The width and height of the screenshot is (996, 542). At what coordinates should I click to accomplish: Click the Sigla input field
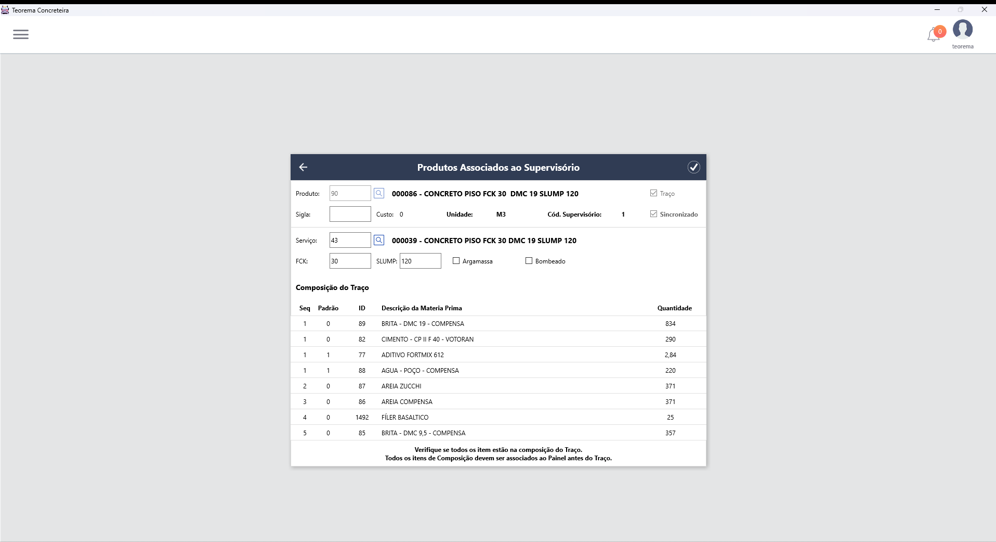[x=350, y=214]
